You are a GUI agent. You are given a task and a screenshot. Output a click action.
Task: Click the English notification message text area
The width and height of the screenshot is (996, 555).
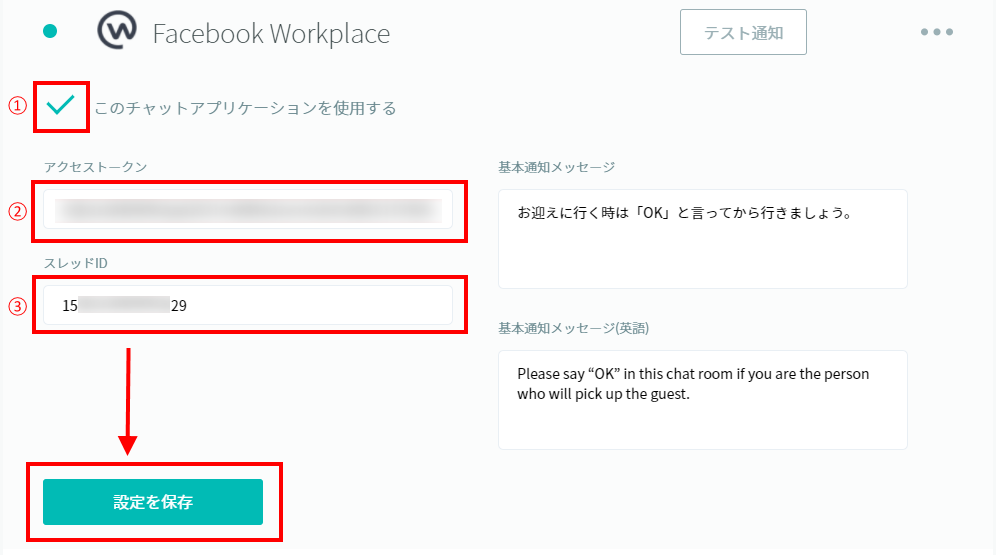click(702, 399)
